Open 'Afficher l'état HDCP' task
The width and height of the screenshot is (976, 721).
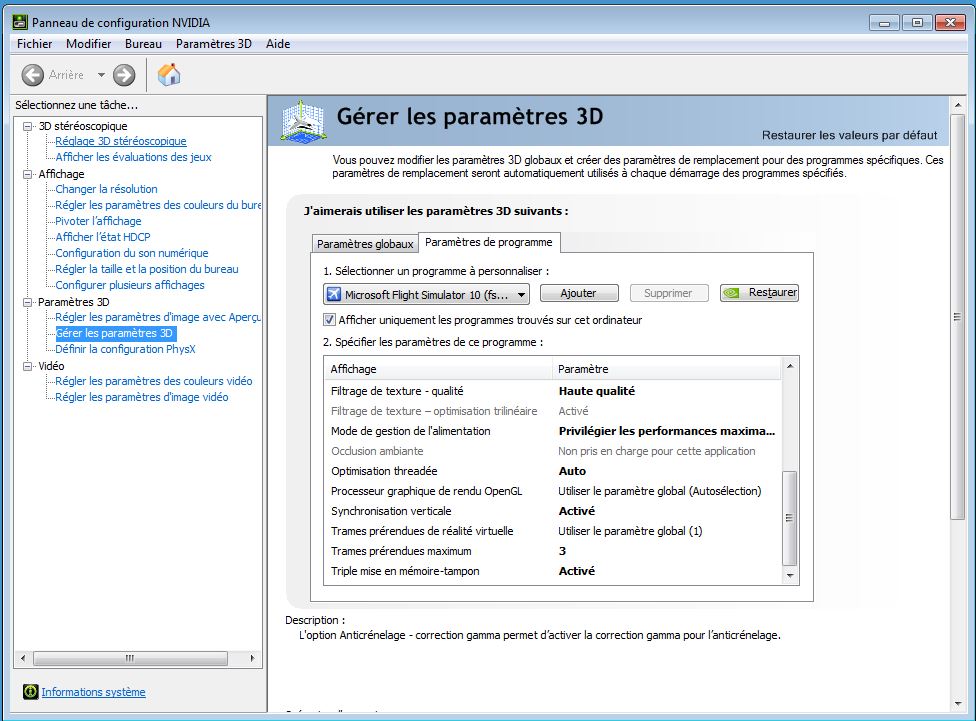tap(103, 237)
